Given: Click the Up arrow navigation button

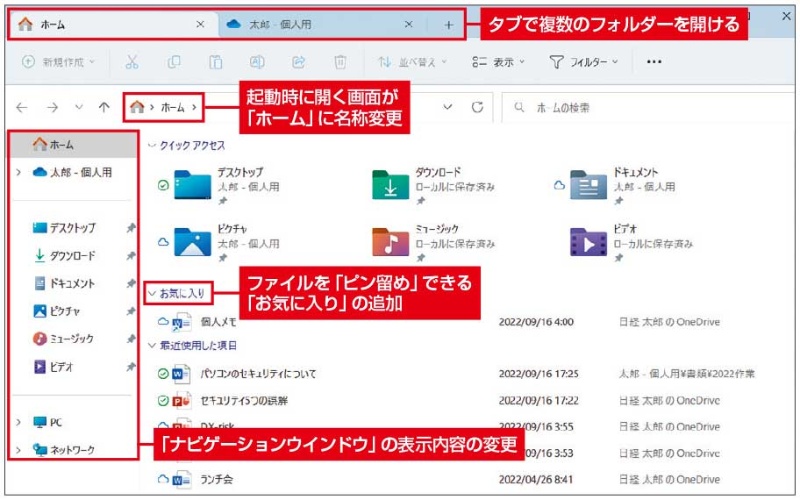Looking at the screenshot, I should pos(104,107).
